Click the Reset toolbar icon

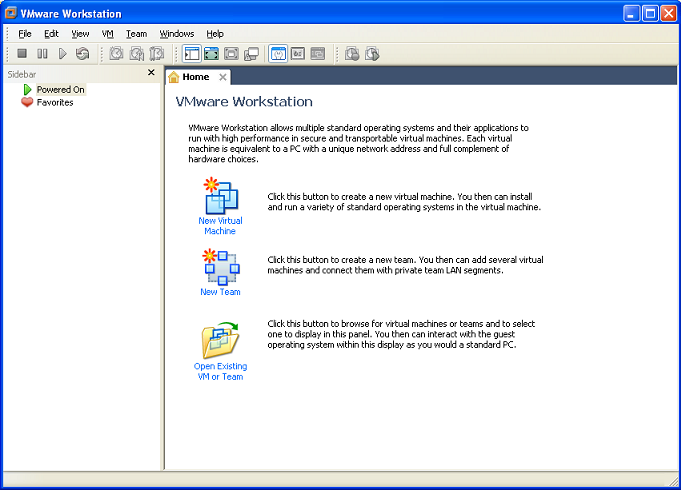(x=83, y=54)
